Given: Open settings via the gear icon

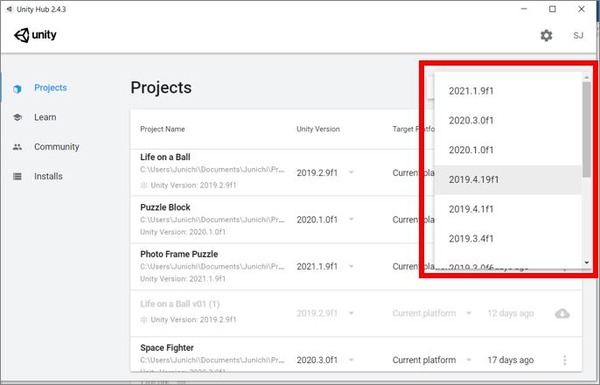Looking at the screenshot, I should (x=546, y=35).
